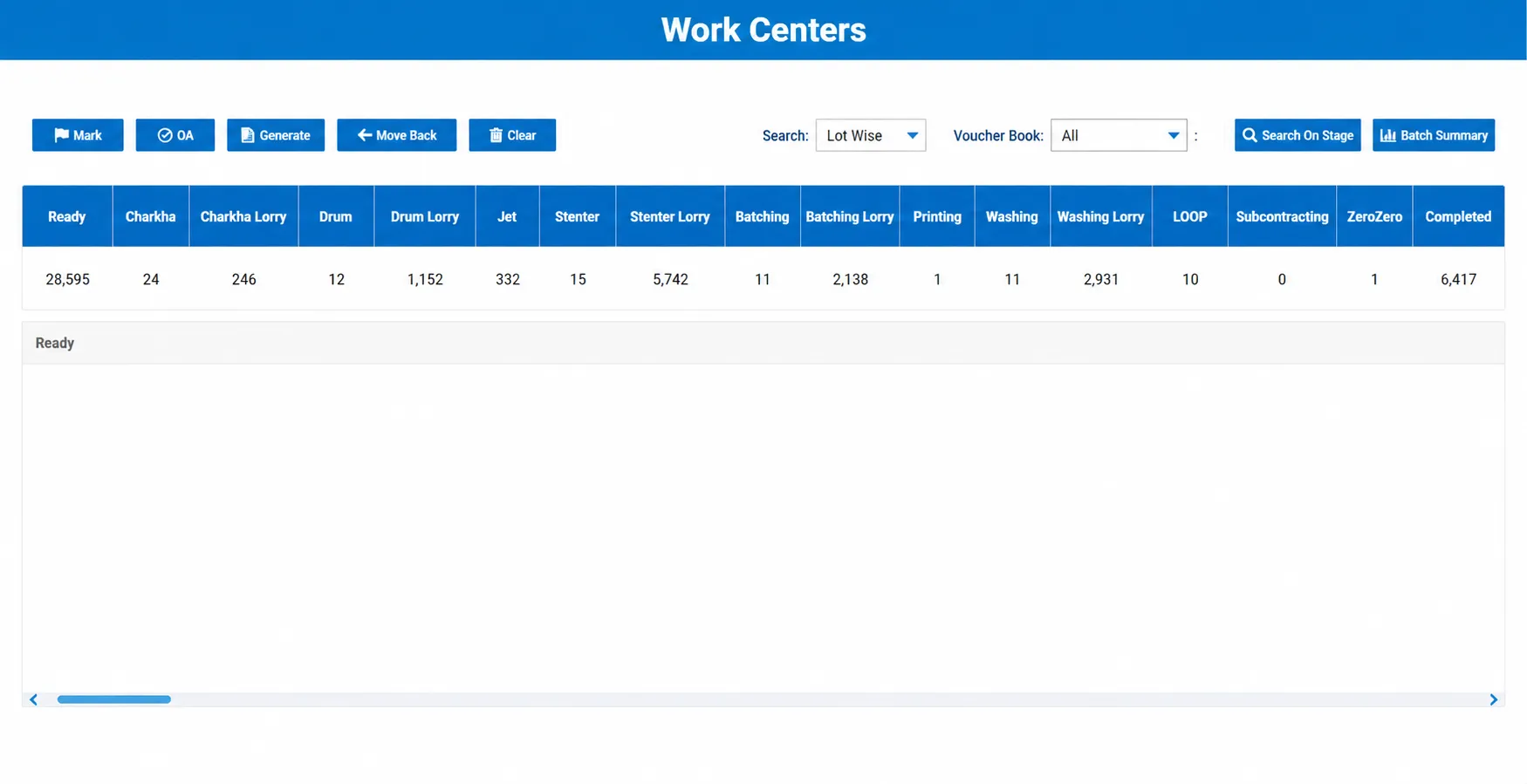
Task: Select the Drum Lorry column header
Action: point(425,216)
